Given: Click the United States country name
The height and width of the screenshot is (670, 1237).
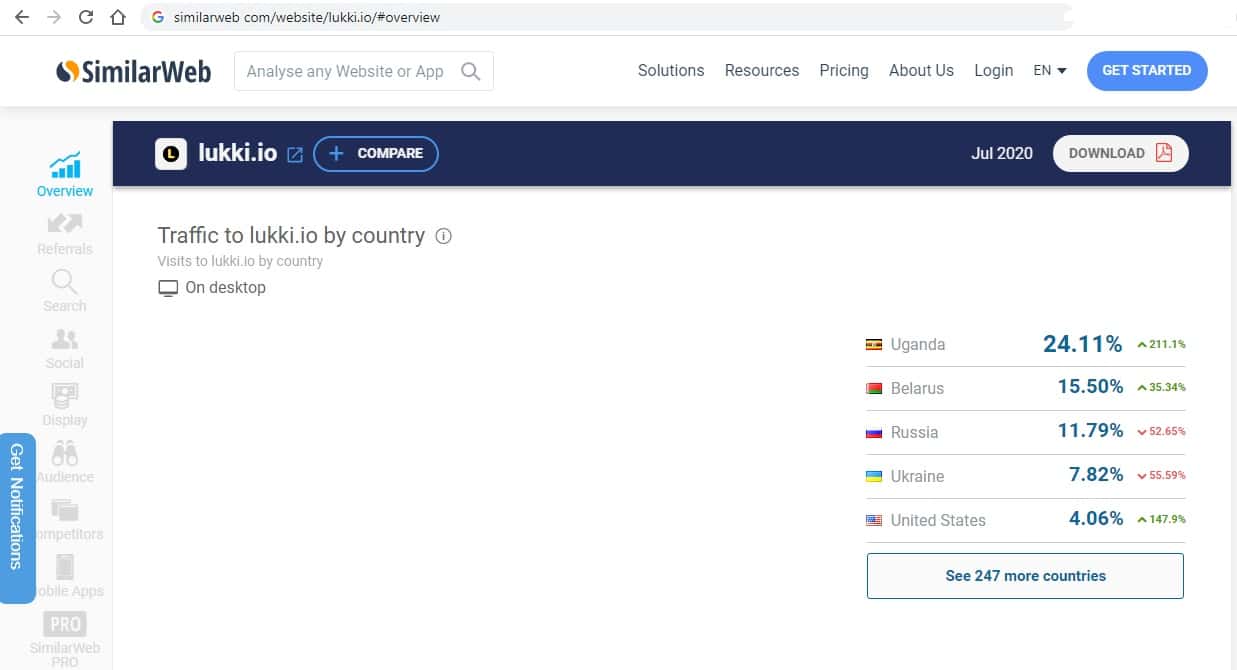Looking at the screenshot, I should pos(938,520).
